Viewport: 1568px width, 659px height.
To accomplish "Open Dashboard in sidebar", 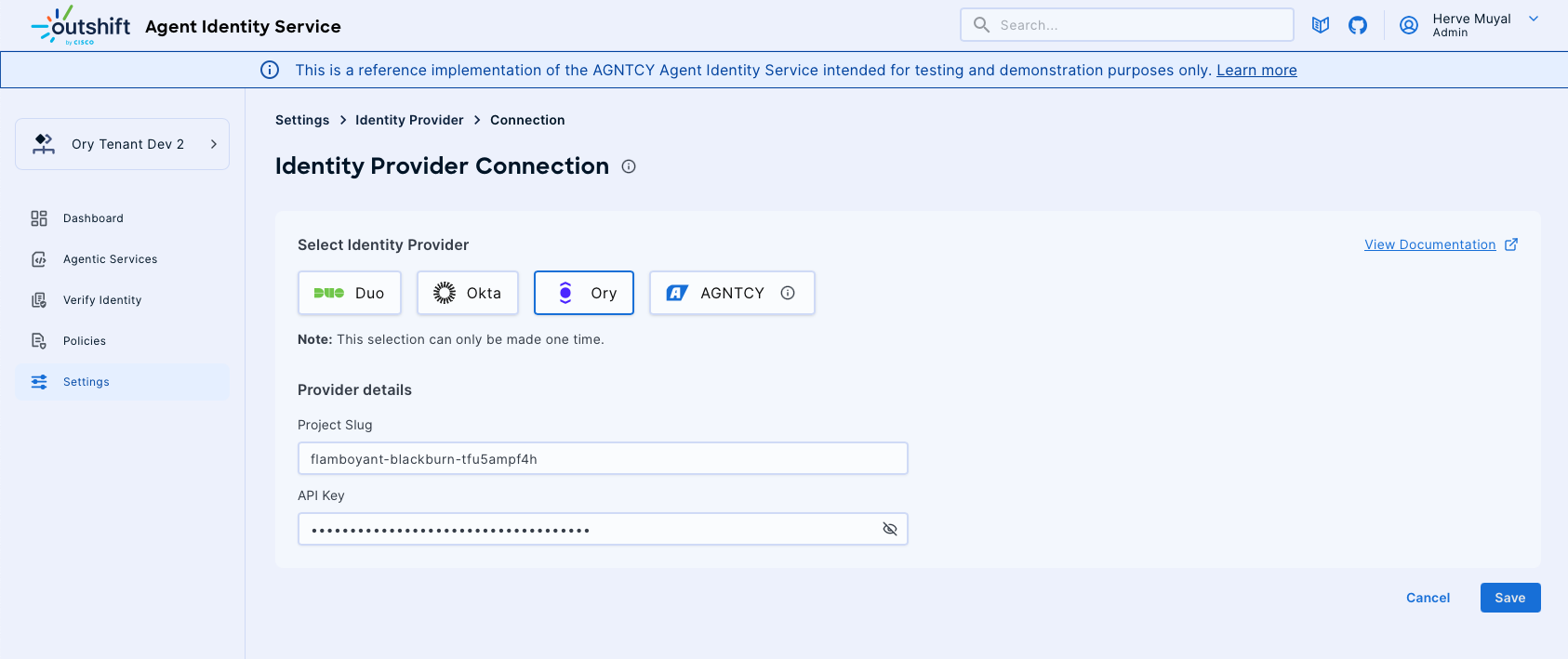I will [x=122, y=218].
